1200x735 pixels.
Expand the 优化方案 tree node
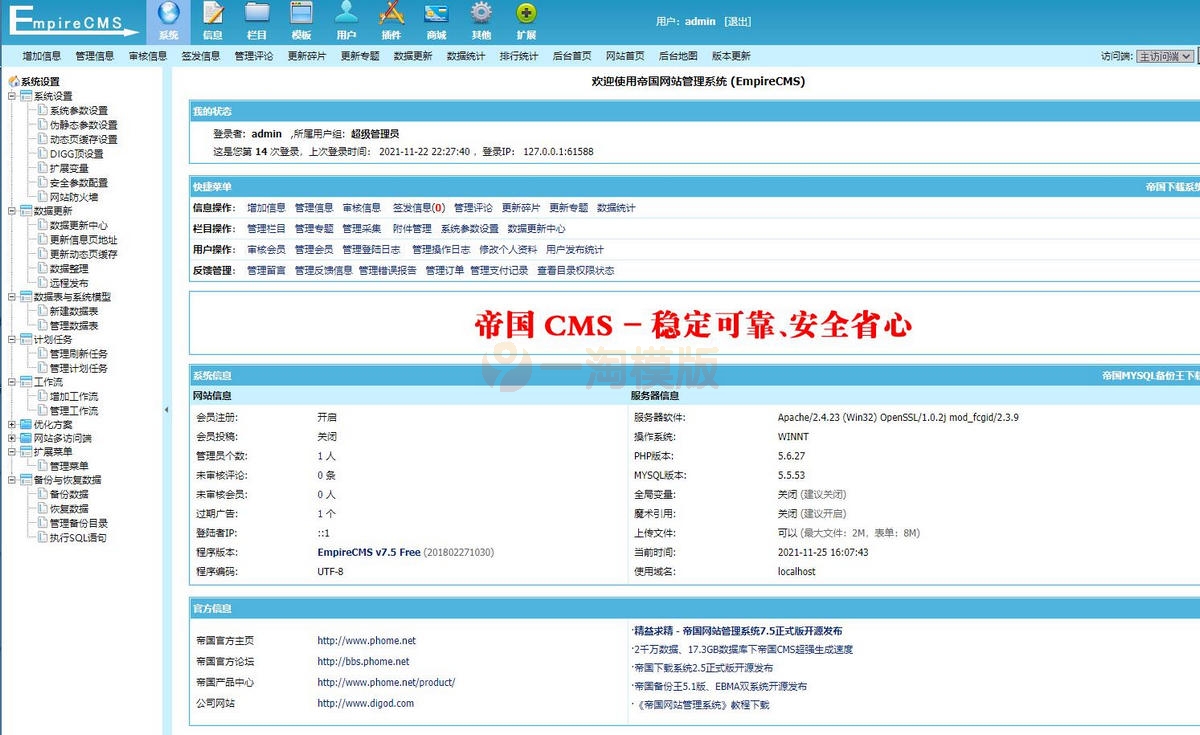(12, 424)
